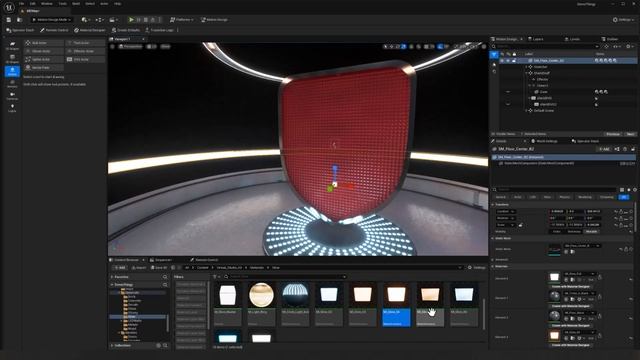
Task: Select the blue highlighted glow material asset
Action: 396,304
